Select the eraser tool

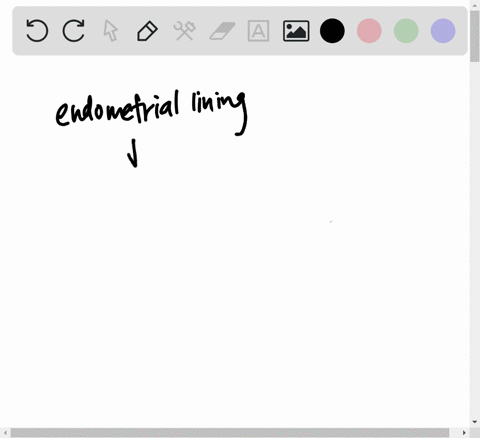[222, 31]
